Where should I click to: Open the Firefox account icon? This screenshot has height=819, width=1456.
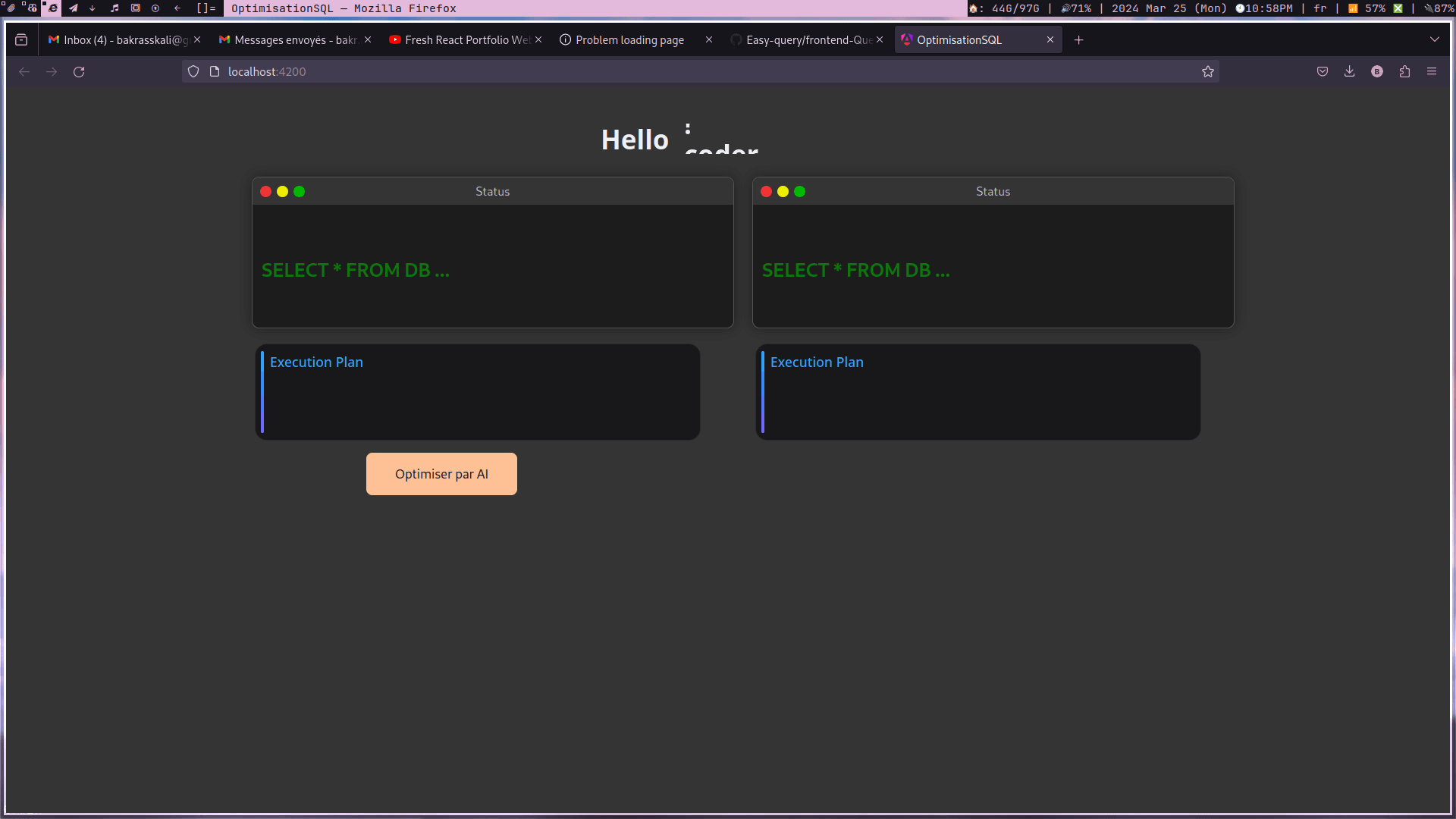point(1377,71)
